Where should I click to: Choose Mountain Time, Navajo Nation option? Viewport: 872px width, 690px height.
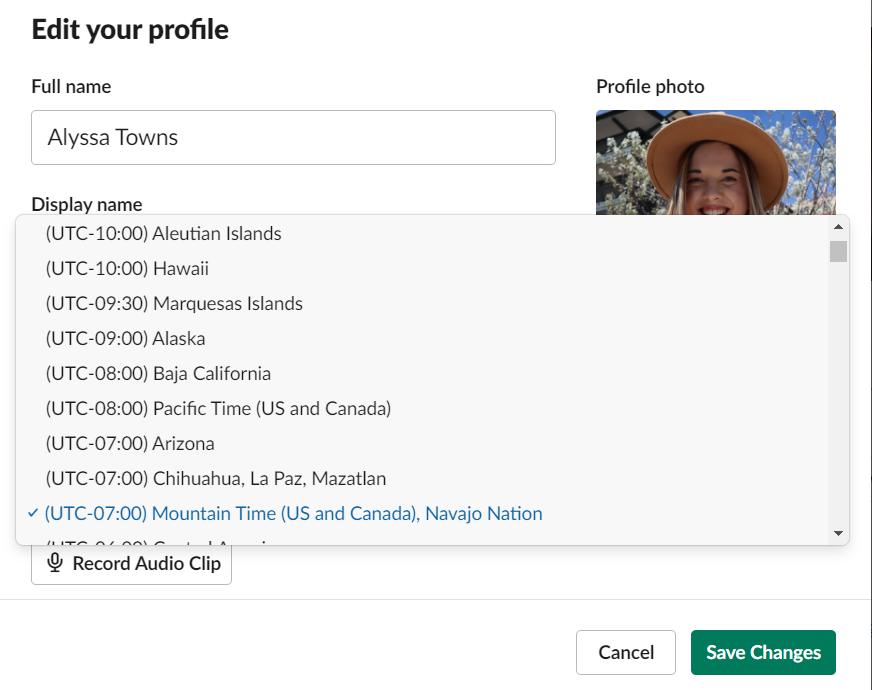tap(293, 513)
